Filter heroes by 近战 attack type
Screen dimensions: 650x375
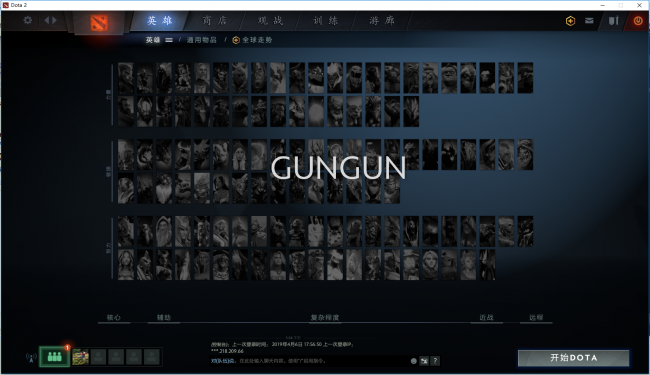pos(486,317)
